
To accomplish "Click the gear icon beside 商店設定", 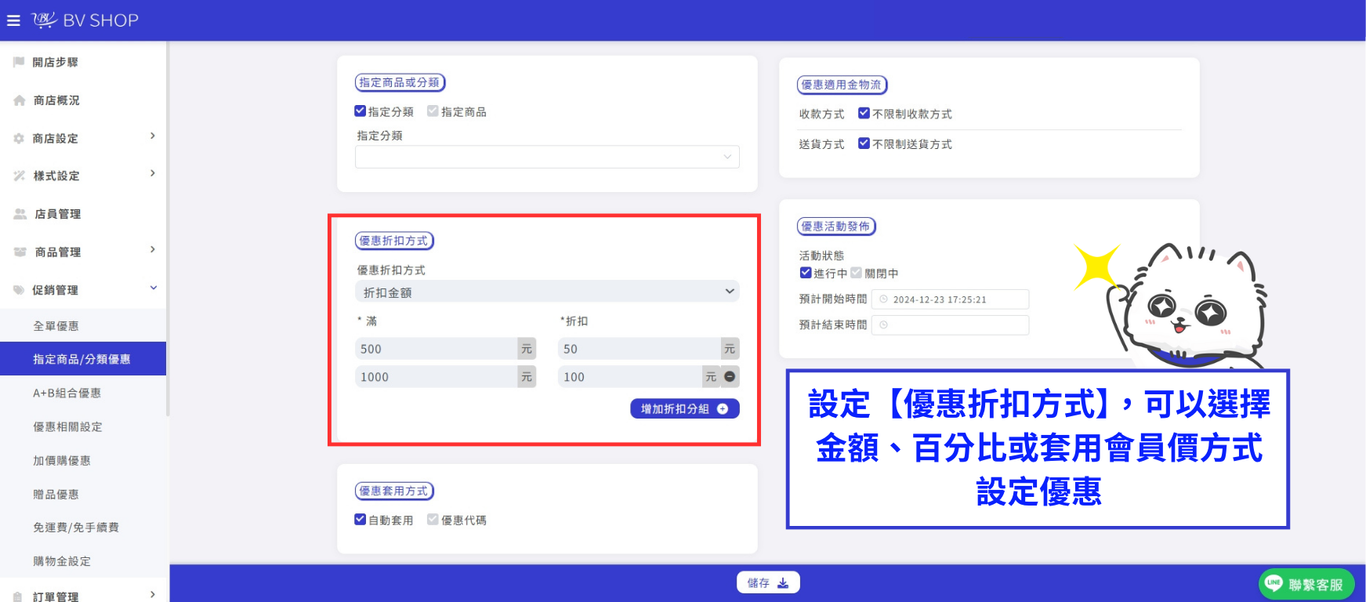I will pyautogui.click(x=18, y=138).
